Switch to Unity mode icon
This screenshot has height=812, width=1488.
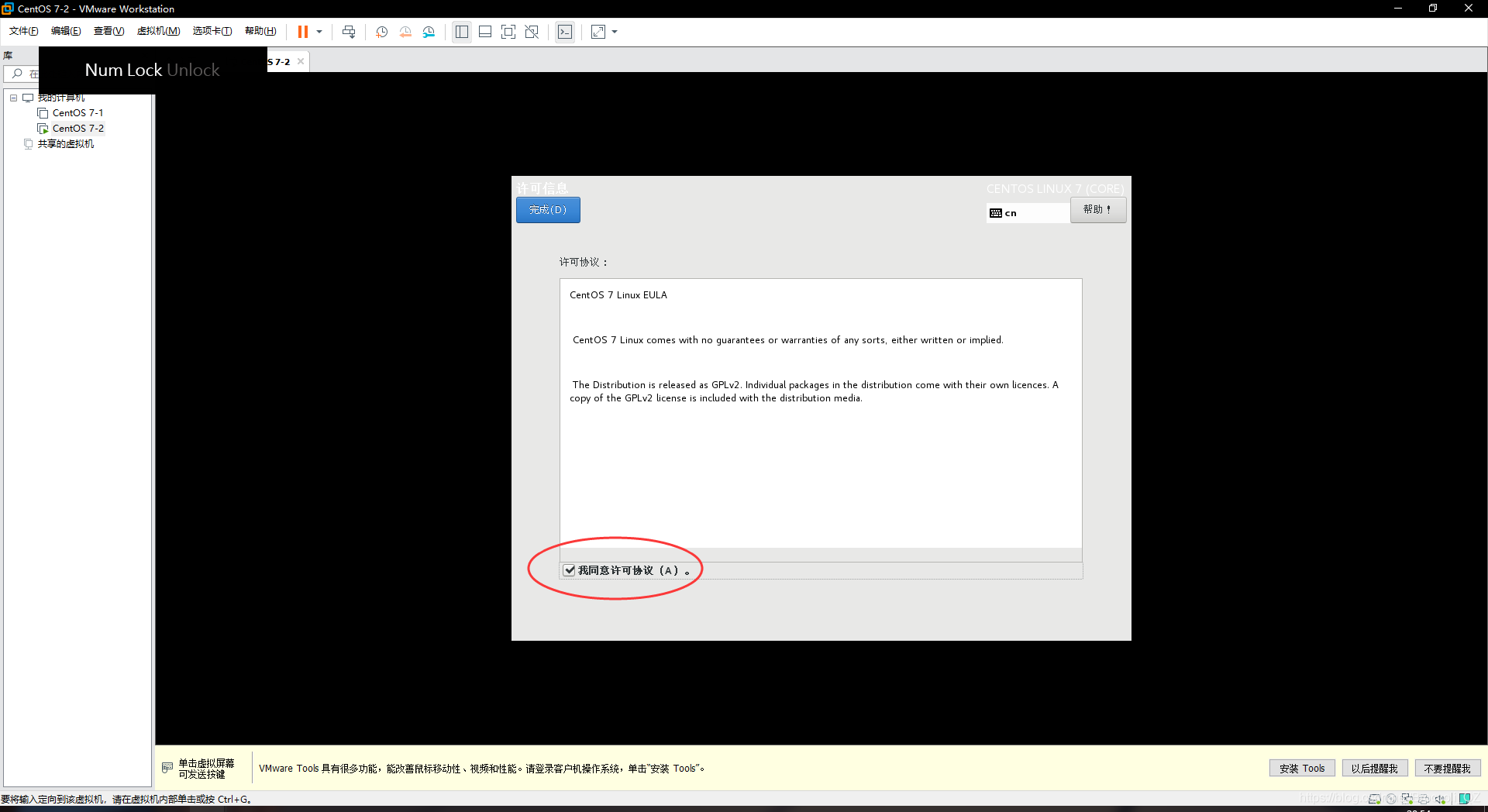click(x=532, y=32)
